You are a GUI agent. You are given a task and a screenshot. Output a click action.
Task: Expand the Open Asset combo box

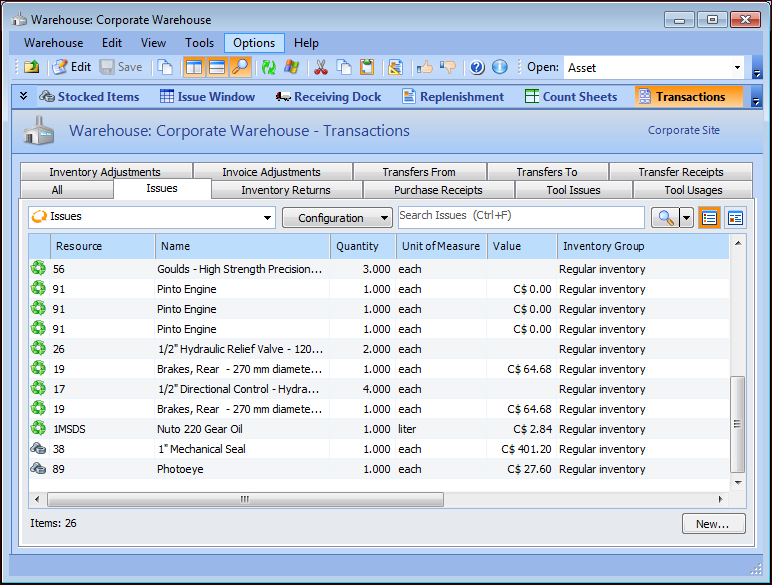coord(738,68)
